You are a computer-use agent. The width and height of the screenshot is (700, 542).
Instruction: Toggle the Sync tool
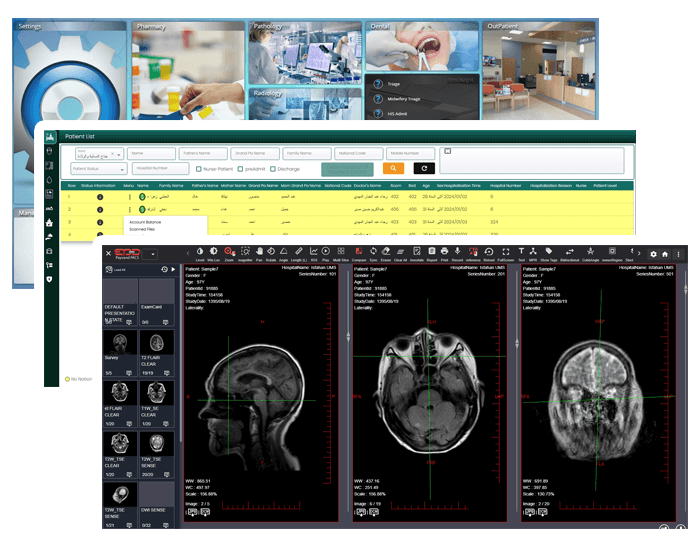[x=373, y=253]
